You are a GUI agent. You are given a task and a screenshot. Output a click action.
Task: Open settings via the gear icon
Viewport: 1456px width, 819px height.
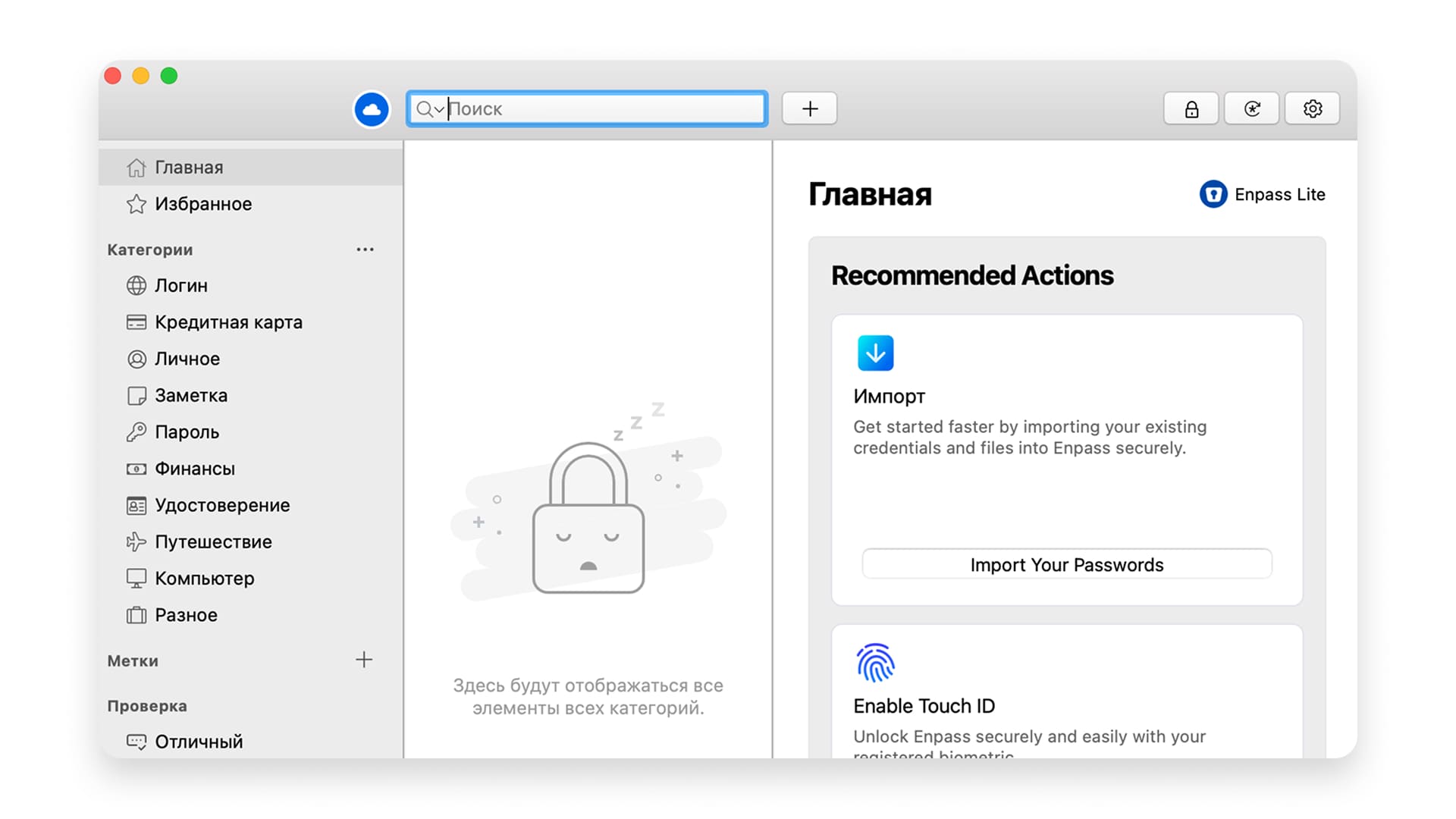[x=1313, y=109]
